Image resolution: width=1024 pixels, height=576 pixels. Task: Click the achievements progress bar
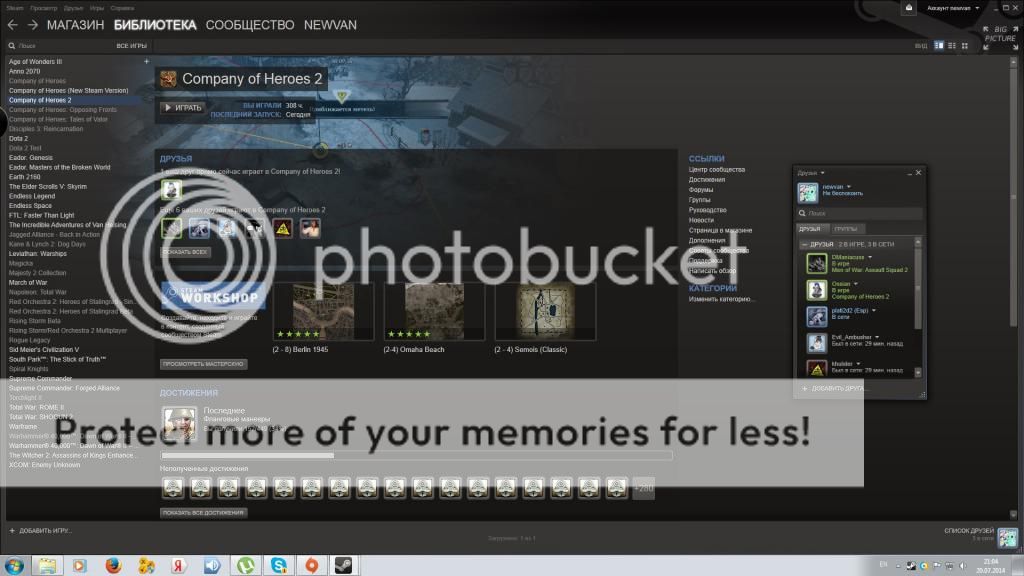click(417, 455)
